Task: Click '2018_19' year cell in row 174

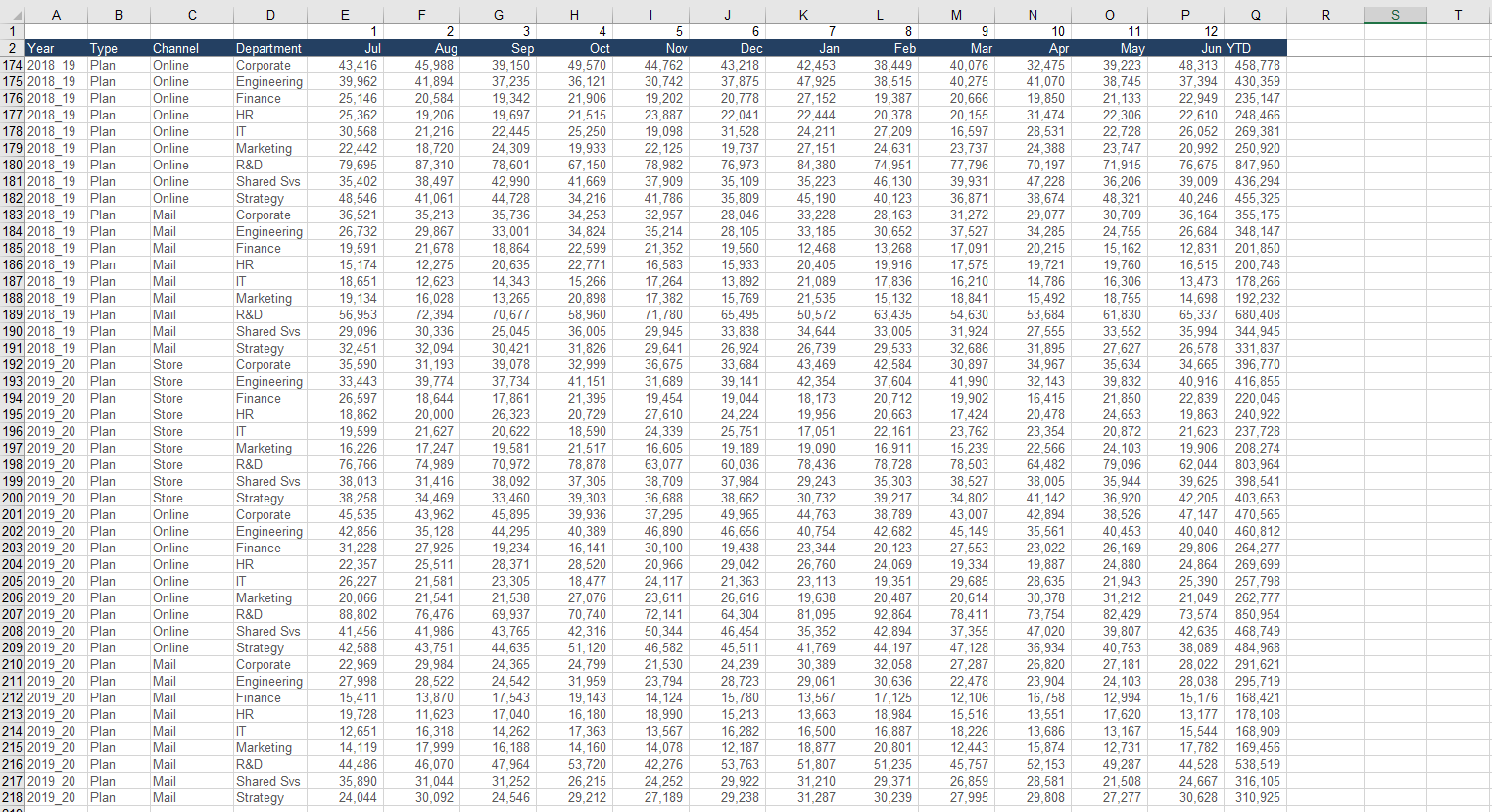Action: pyautogui.click(x=56, y=65)
